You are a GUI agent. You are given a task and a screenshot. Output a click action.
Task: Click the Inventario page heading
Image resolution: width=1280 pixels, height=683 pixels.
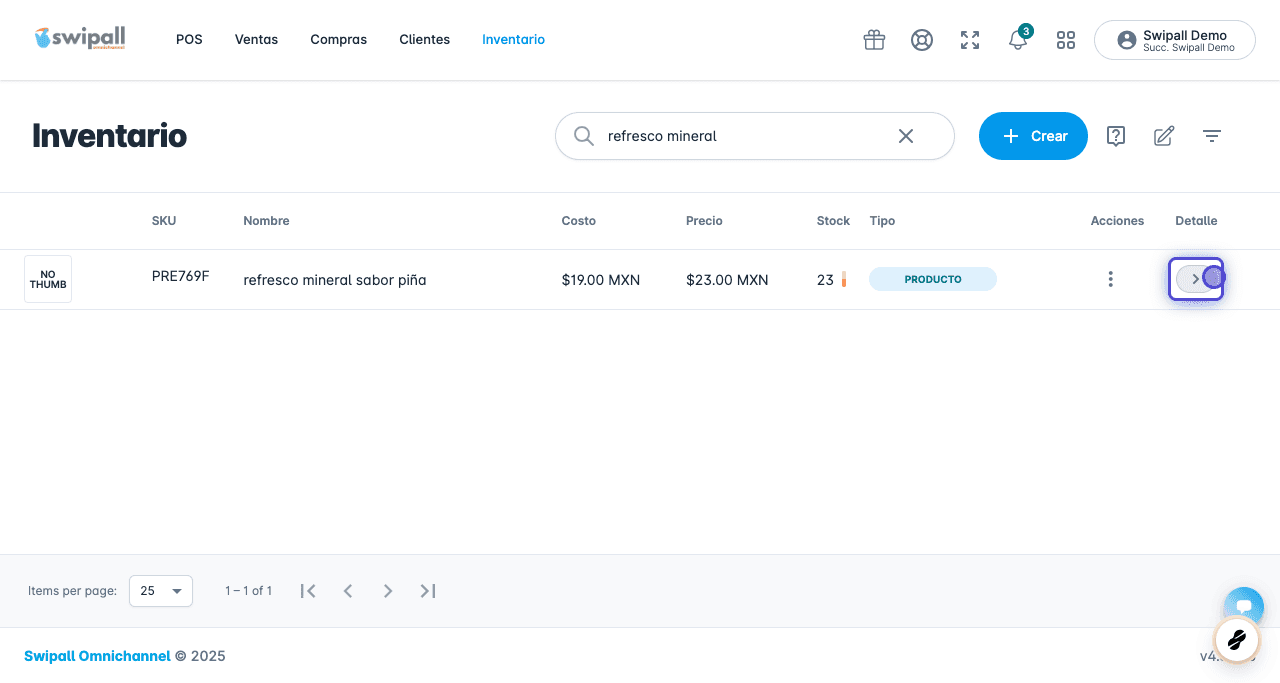click(109, 136)
